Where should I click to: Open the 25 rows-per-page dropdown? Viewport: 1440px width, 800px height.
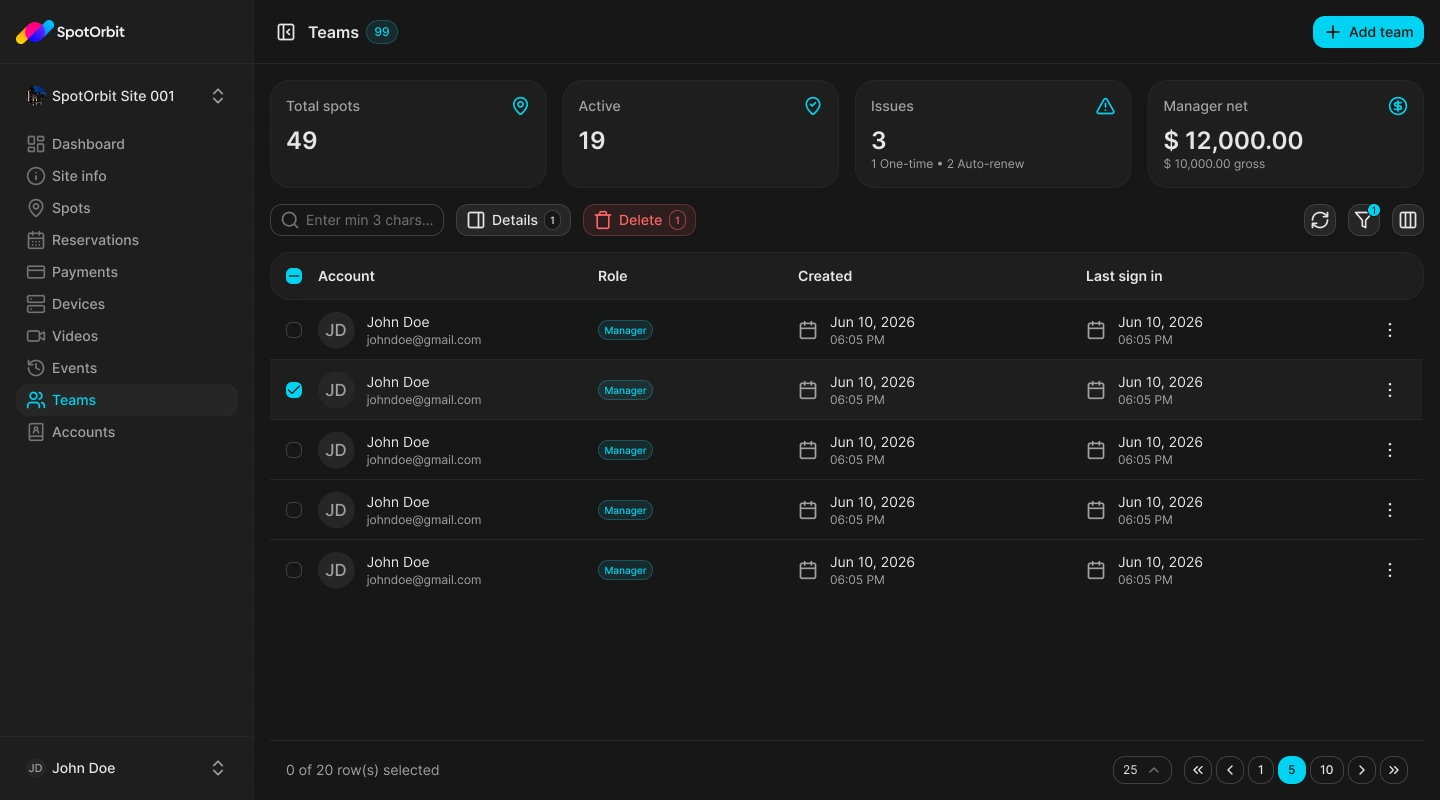(1142, 770)
